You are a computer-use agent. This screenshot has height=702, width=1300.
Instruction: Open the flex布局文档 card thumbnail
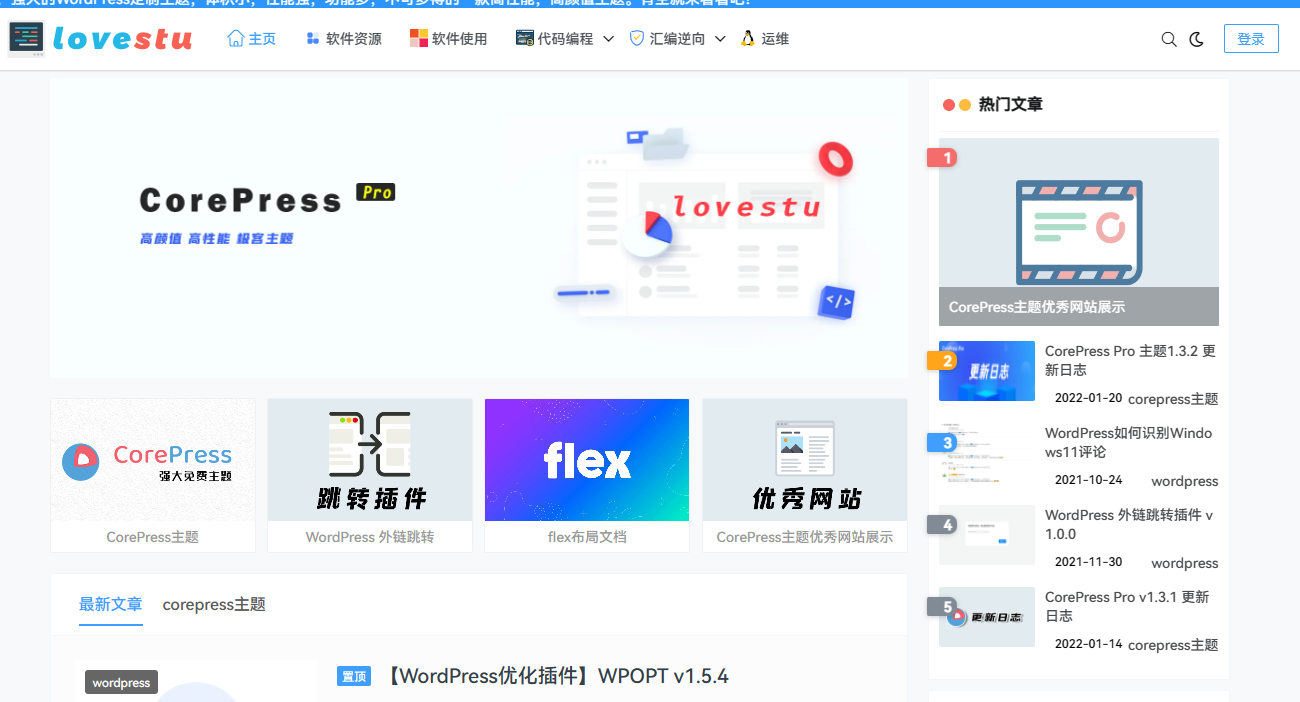(586, 460)
